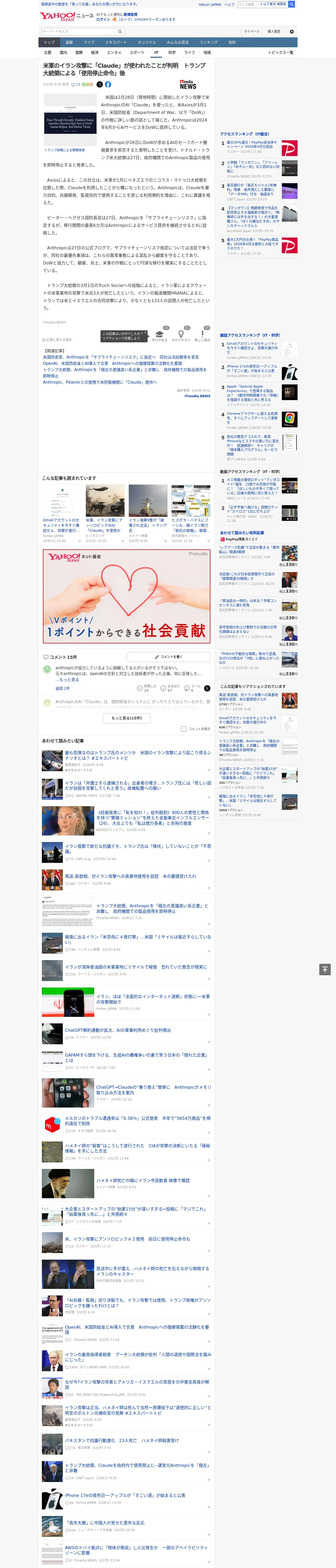Click 記事に関する報告
The image size is (336, 1568).
(57, 340)
